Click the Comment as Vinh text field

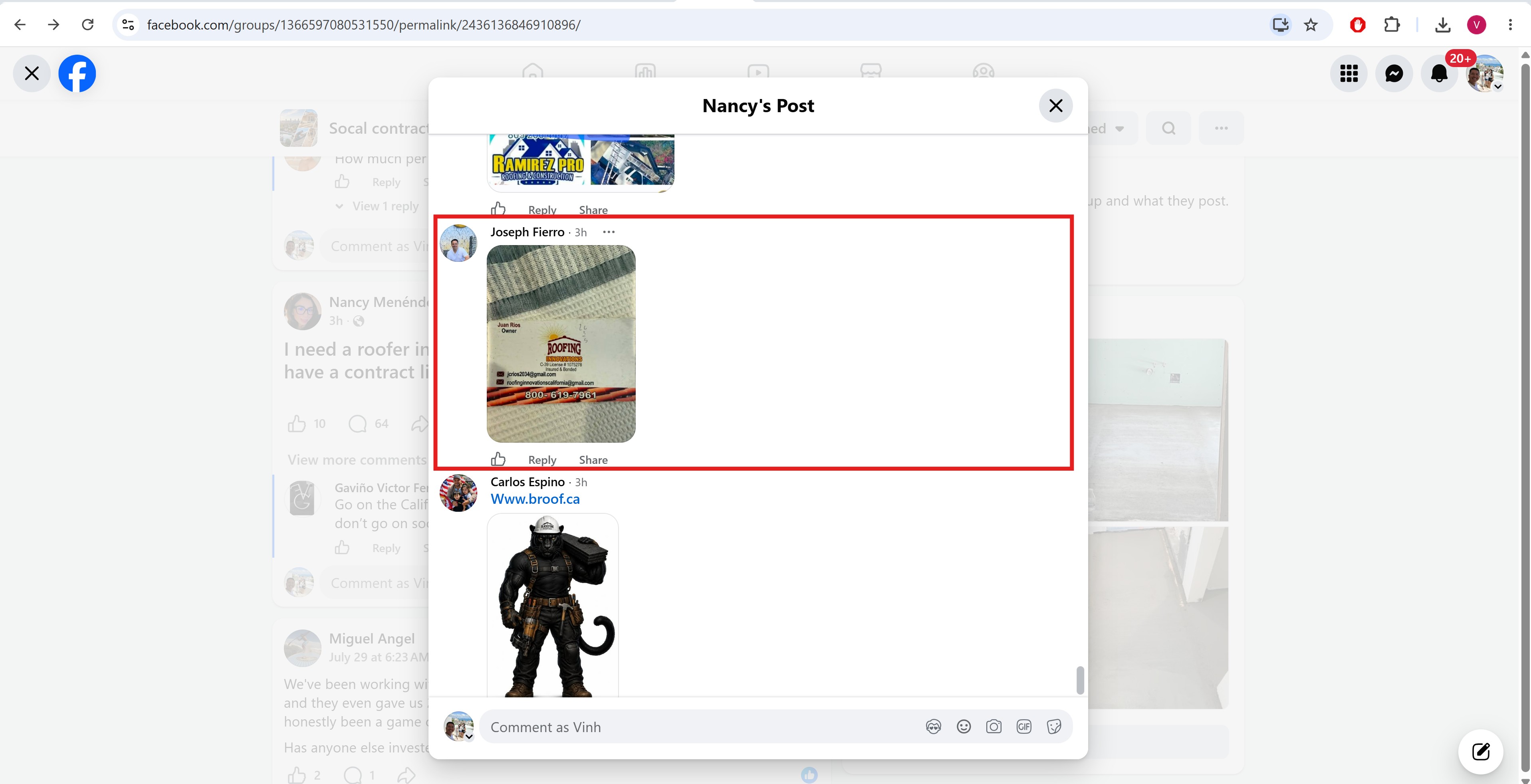[701, 727]
